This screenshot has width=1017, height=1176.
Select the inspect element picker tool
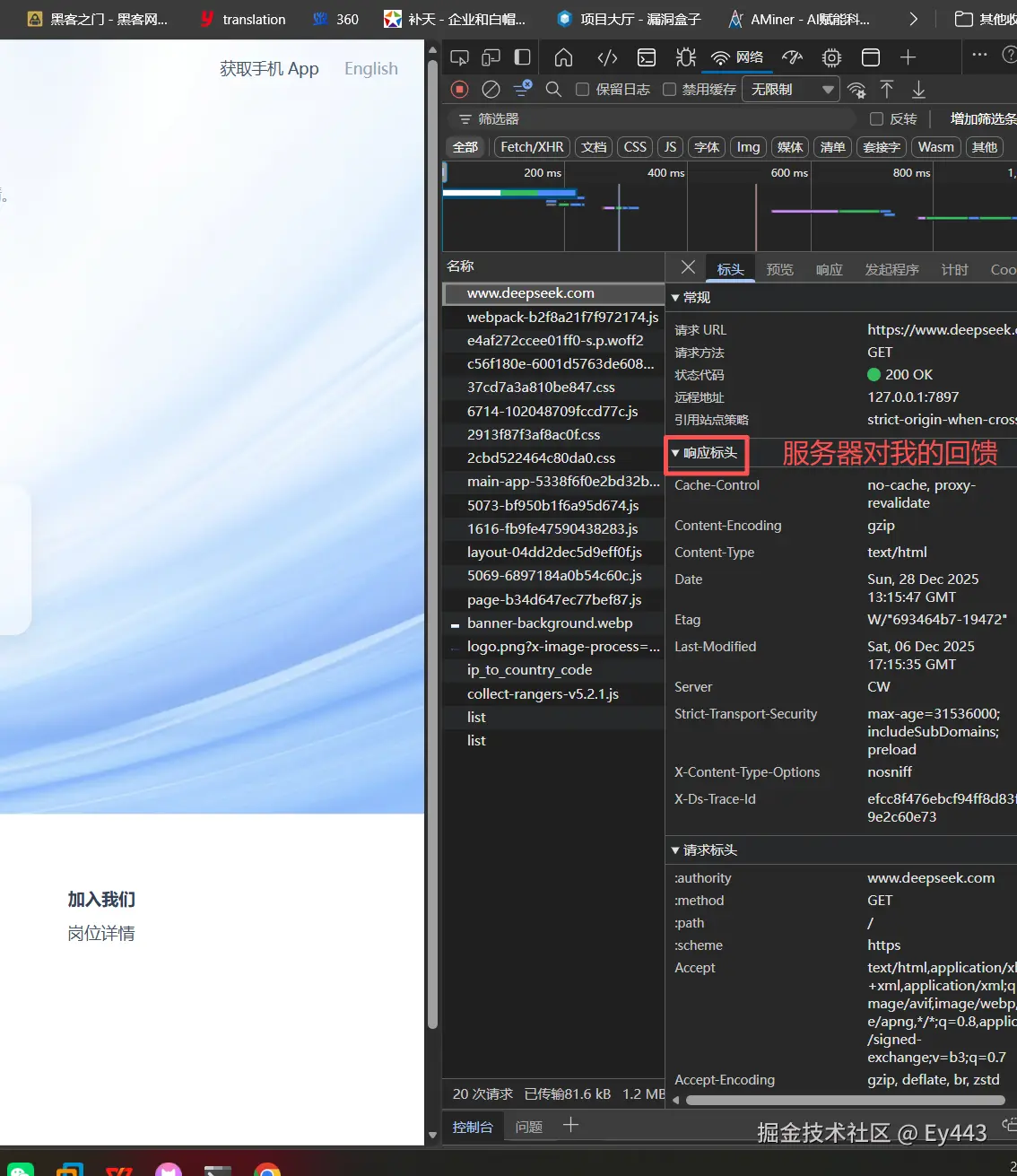[x=459, y=57]
